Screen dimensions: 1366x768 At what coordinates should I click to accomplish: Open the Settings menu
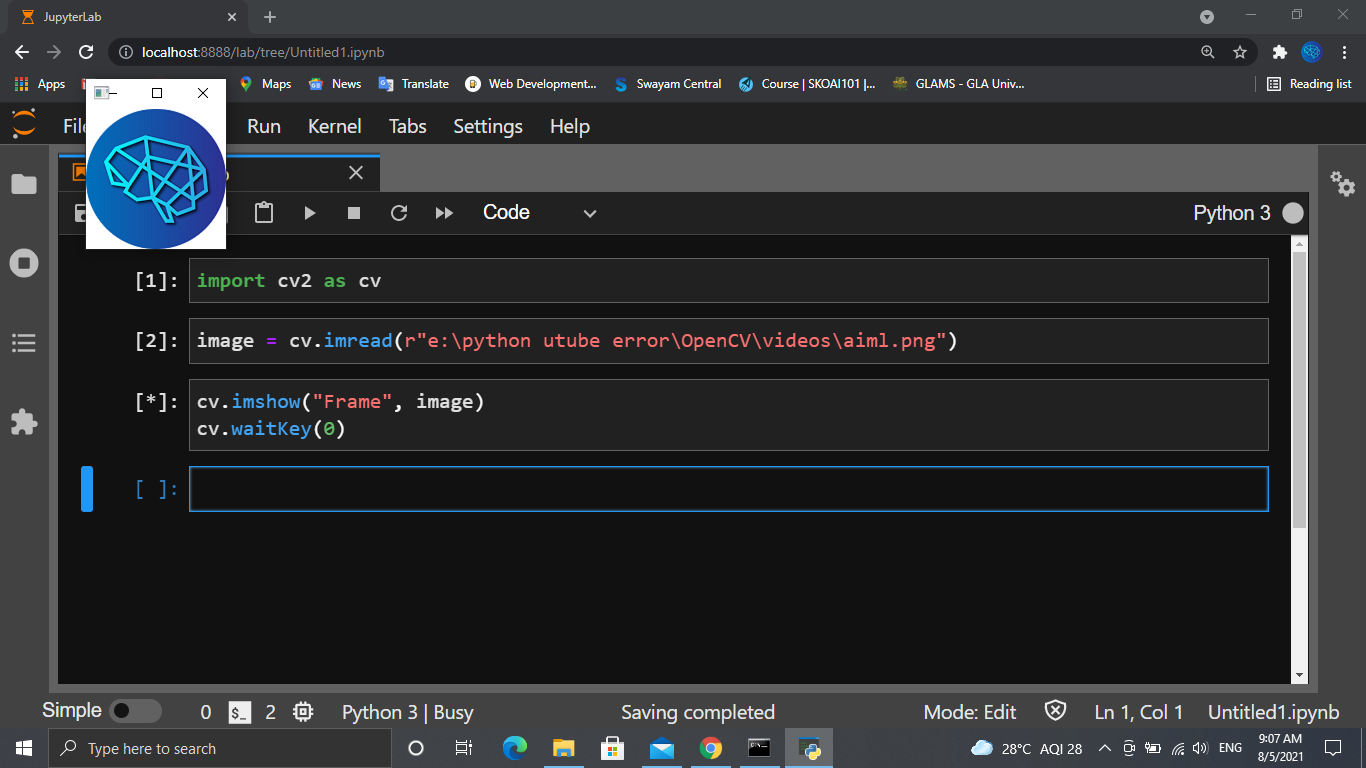tap(488, 126)
